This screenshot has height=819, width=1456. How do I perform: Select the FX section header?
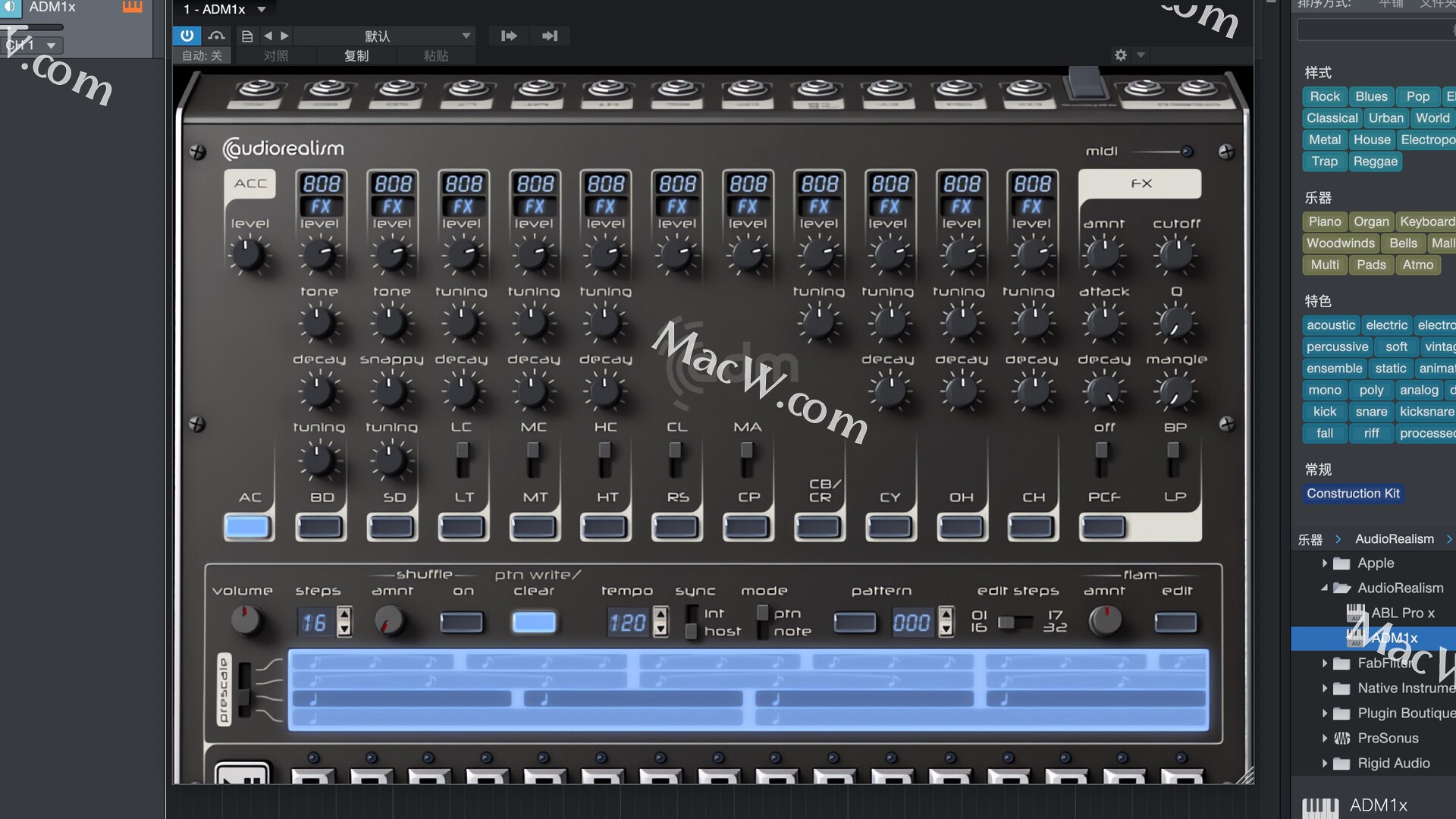pyautogui.click(x=1141, y=184)
